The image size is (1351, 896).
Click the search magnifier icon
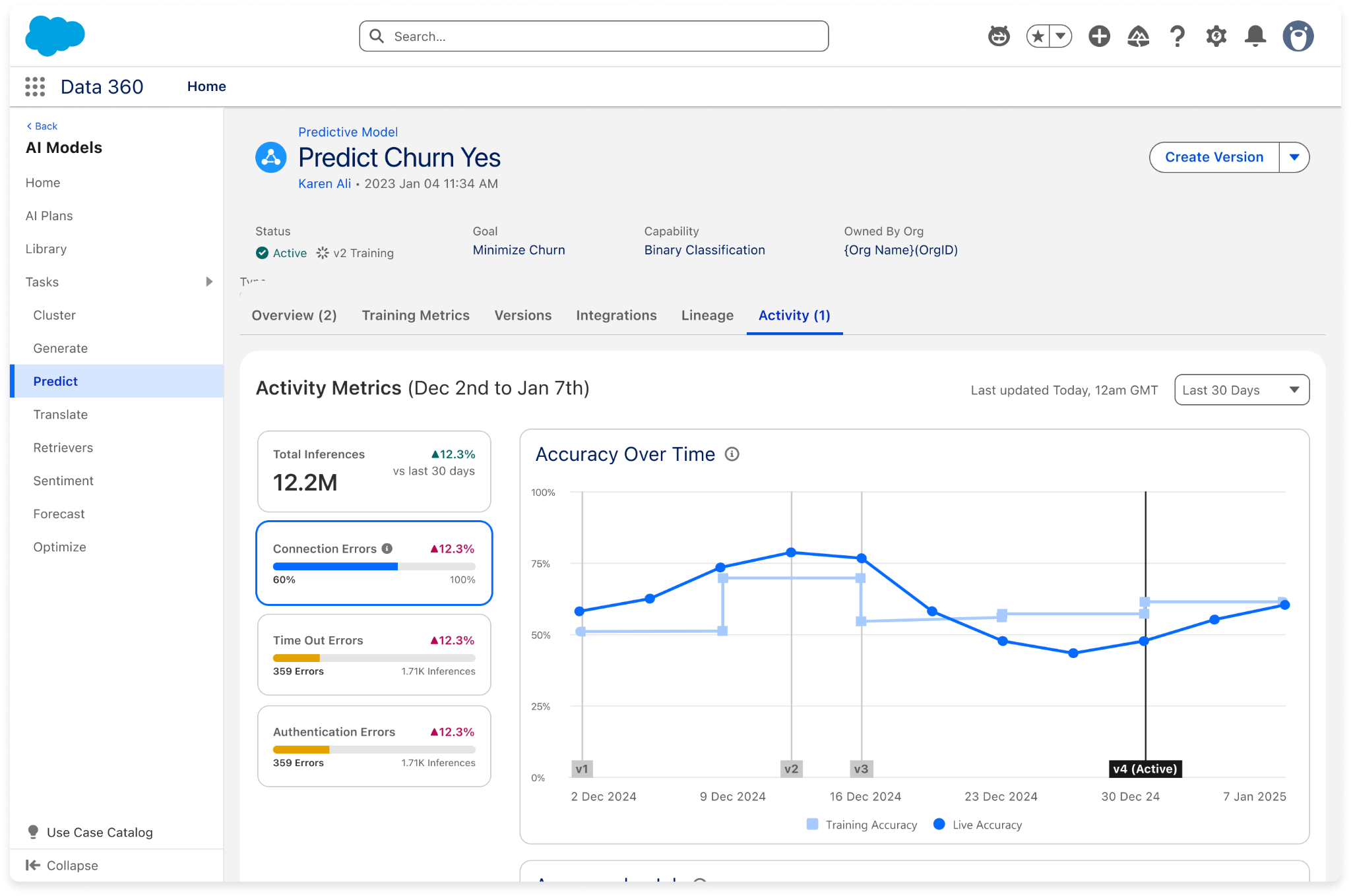click(377, 36)
